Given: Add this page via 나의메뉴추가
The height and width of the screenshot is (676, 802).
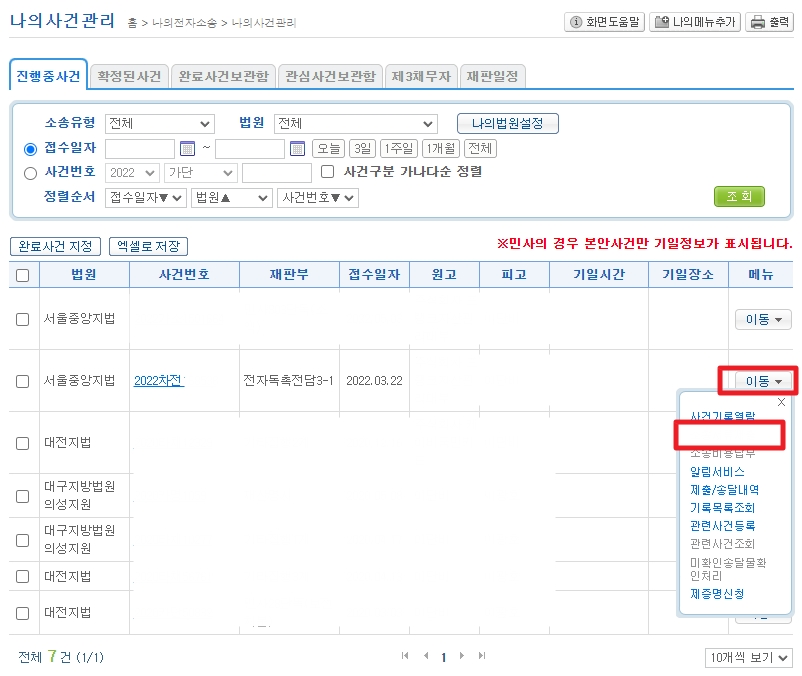Looking at the screenshot, I should point(695,22).
